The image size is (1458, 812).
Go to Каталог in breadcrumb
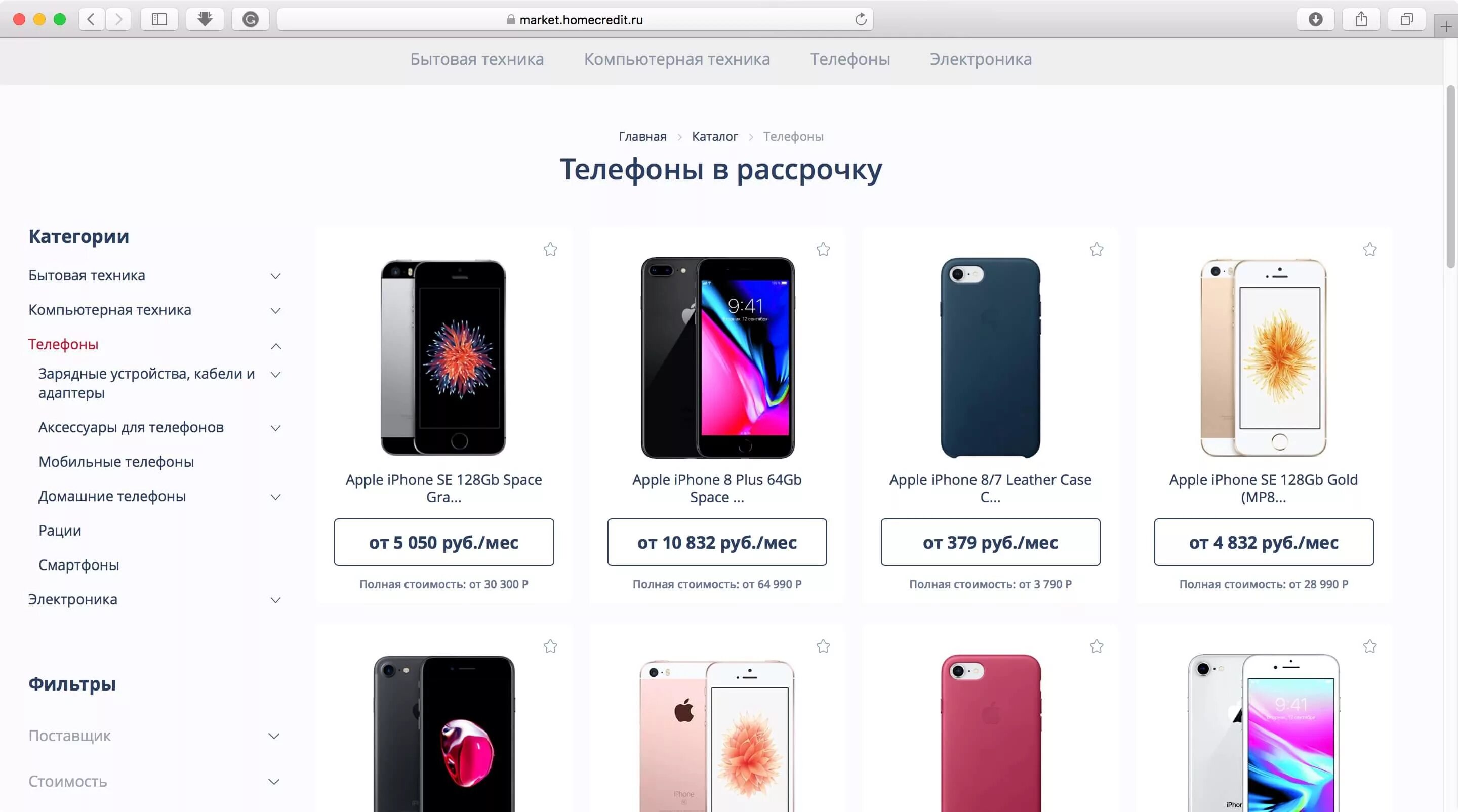pos(715,136)
